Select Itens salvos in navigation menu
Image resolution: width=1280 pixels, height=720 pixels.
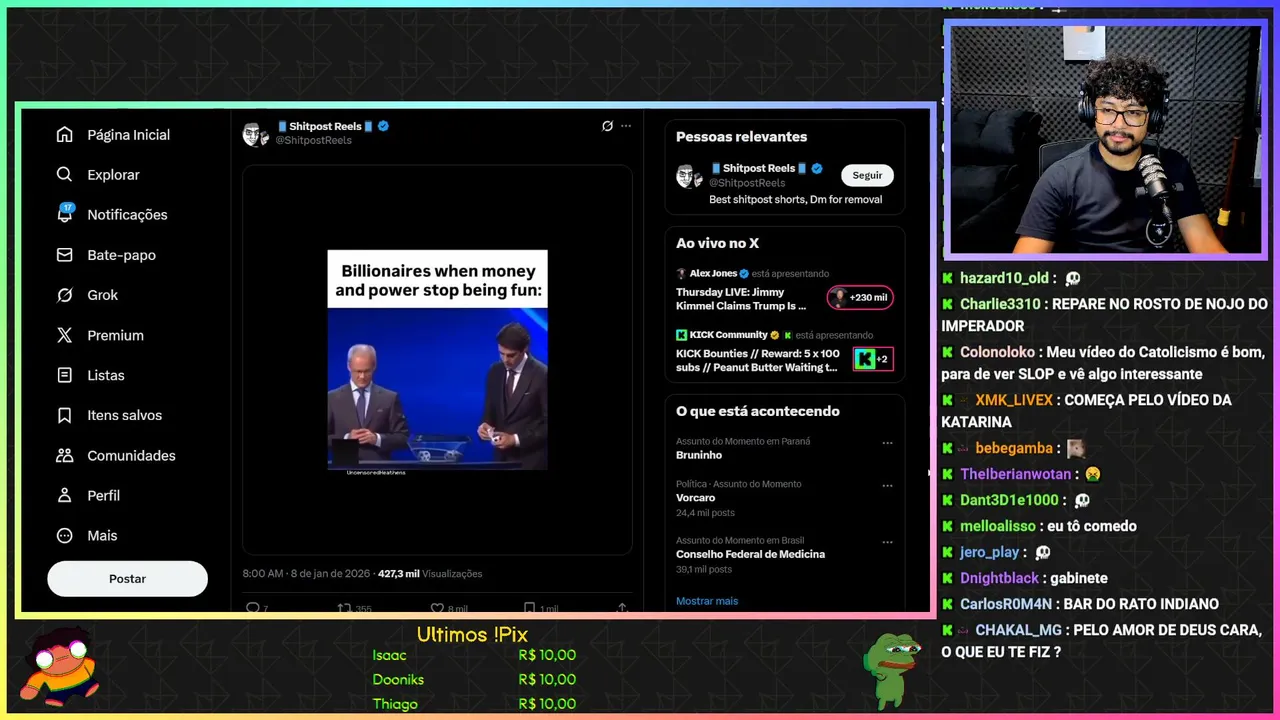coord(124,415)
